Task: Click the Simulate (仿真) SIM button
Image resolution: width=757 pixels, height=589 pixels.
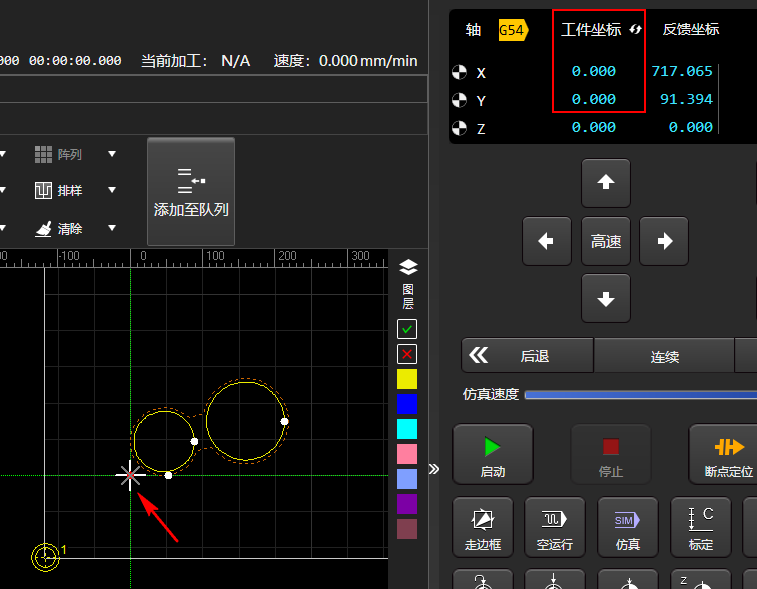Action: click(x=628, y=527)
